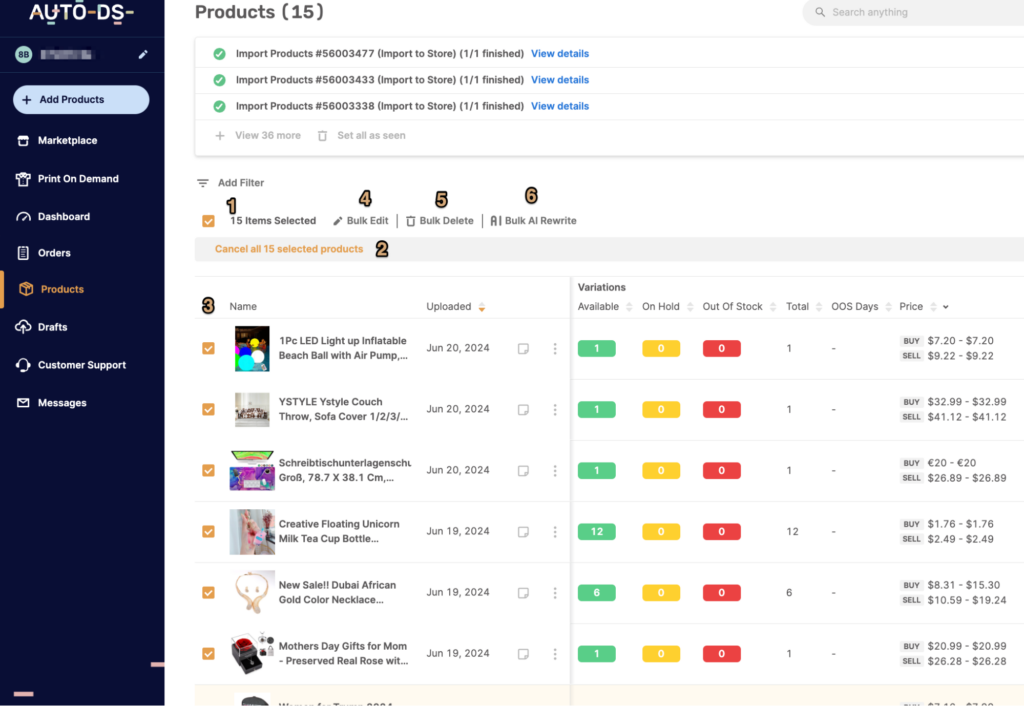
Task: Click Bulk AI Rewrite
Action: 534,221
